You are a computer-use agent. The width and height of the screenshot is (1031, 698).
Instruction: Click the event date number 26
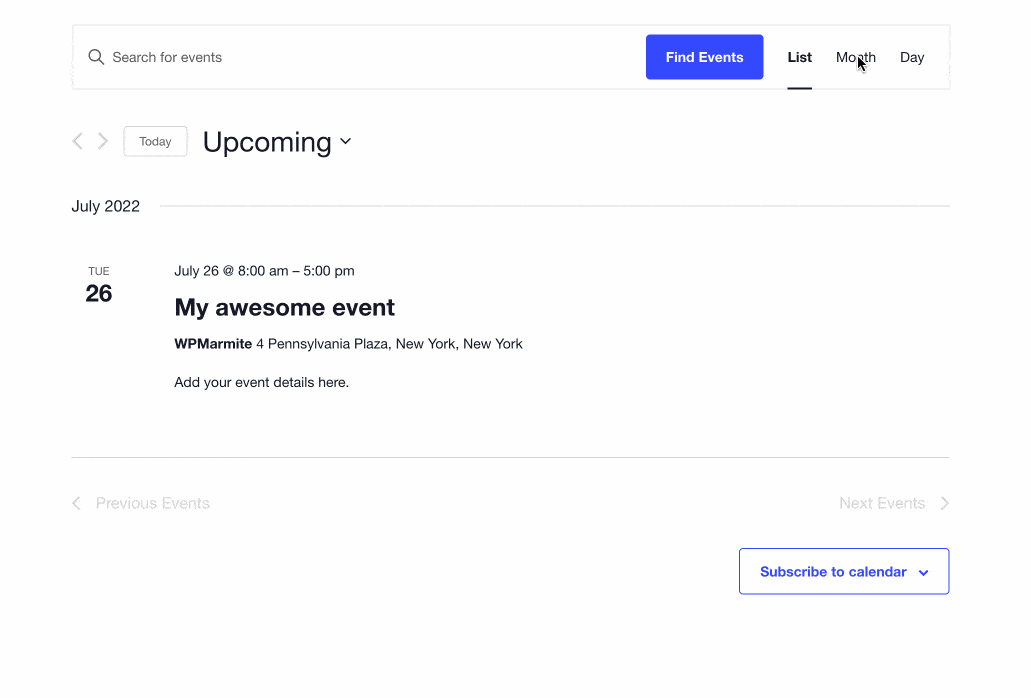(x=99, y=293)
